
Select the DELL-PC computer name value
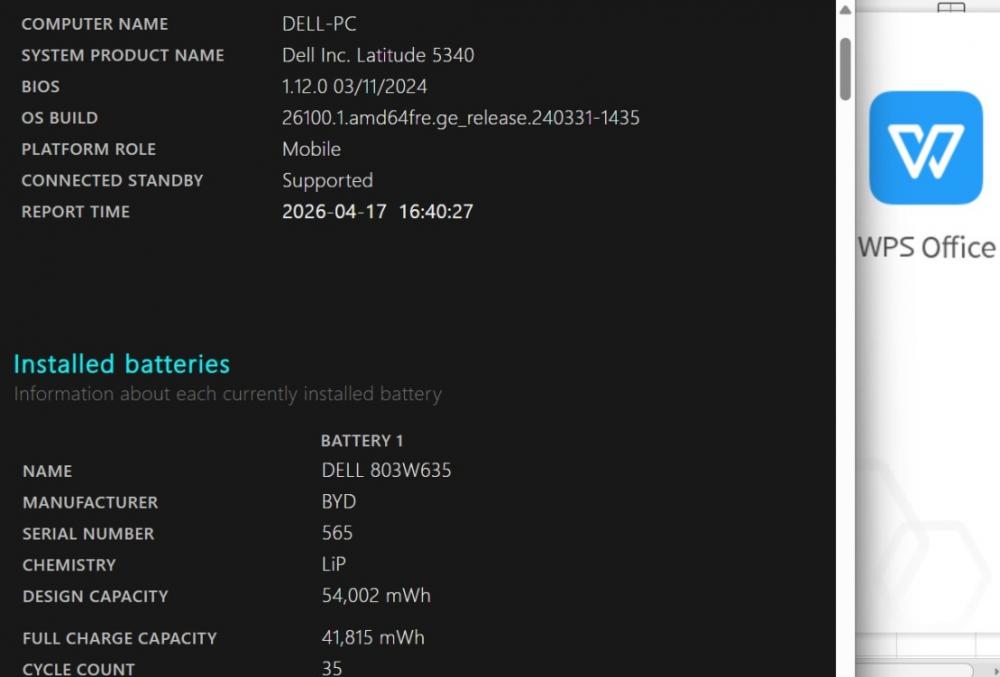tap(319, 24)
